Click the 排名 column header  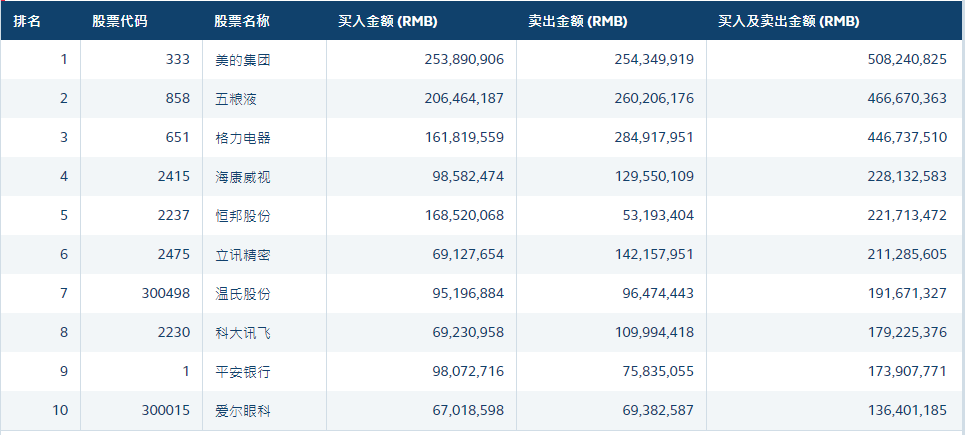click(27, 21)
